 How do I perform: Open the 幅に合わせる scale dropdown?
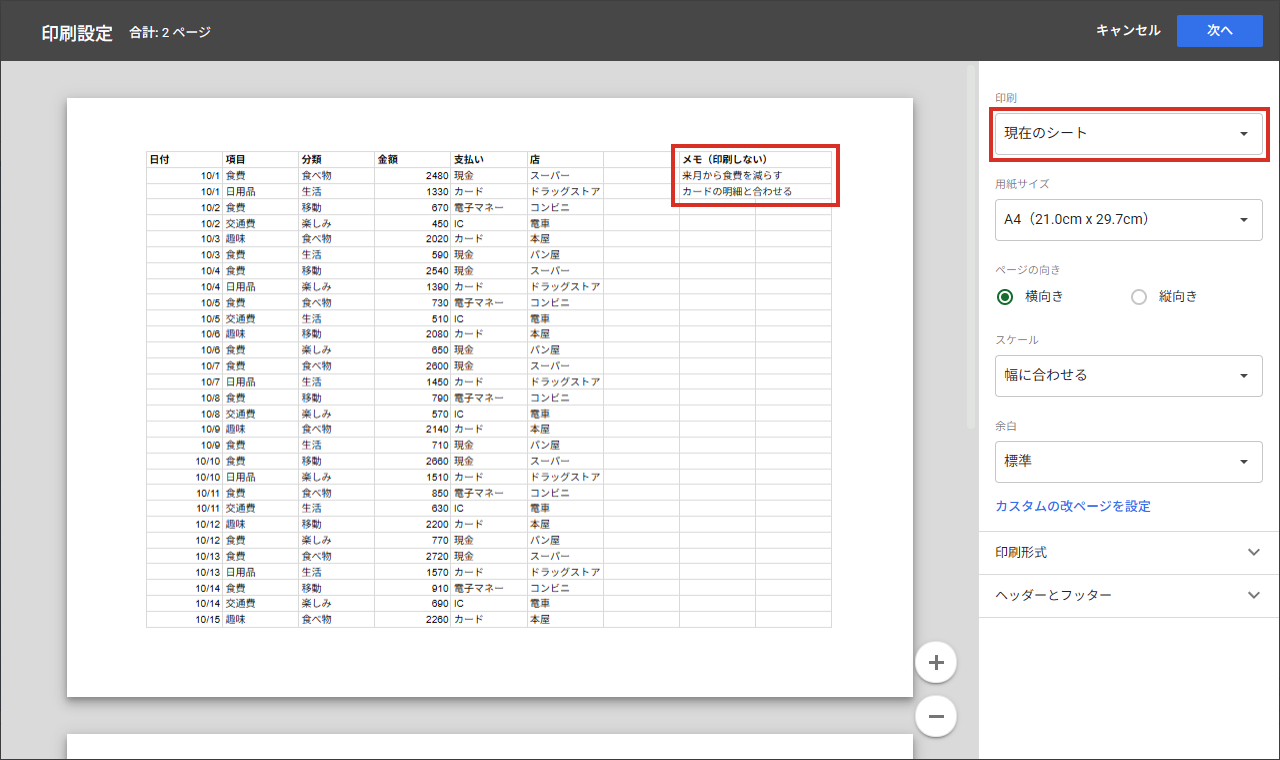(1128, 375)
